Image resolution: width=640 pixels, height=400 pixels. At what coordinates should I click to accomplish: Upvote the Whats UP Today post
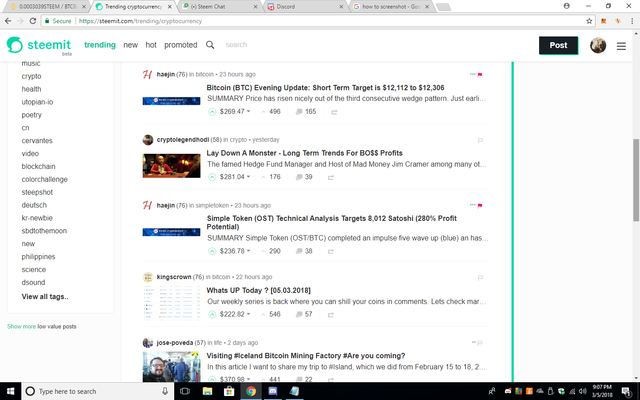(x=212, y=314)
